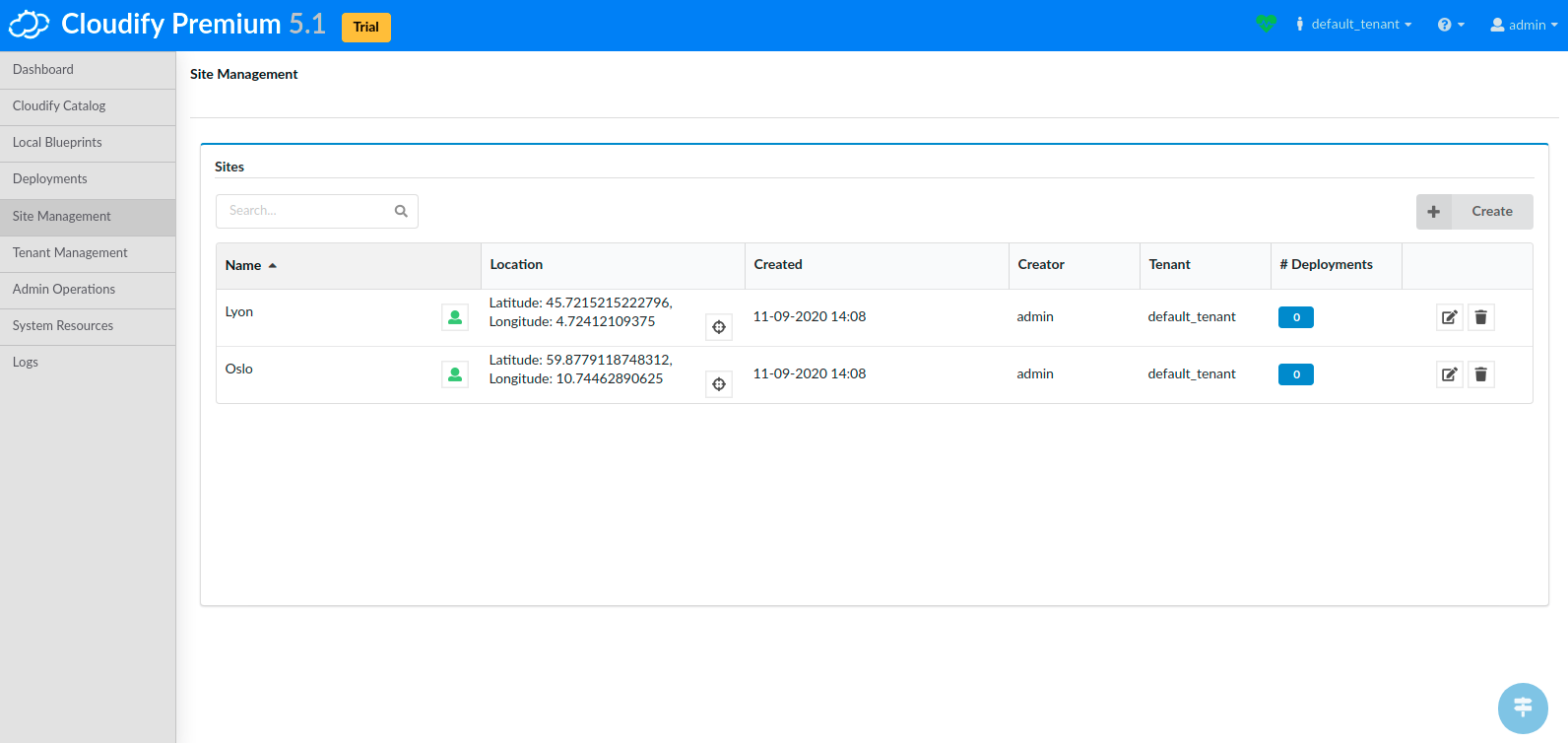
Task: Delete the Lyon site
Action: (1481, 317)
